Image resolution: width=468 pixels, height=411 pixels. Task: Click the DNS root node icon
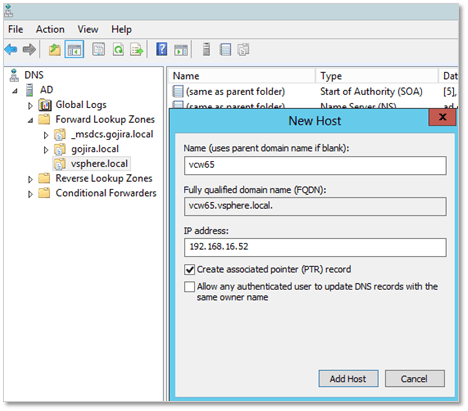(14, 75)
